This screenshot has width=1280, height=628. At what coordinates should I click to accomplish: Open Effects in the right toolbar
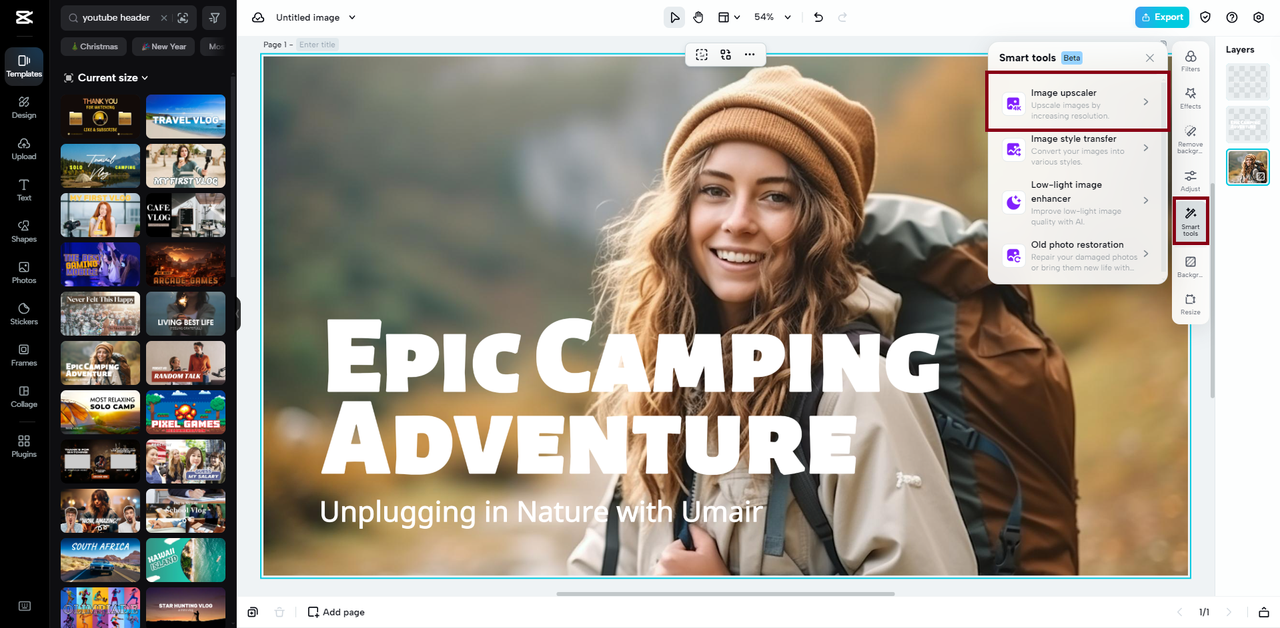(1190, 98)
